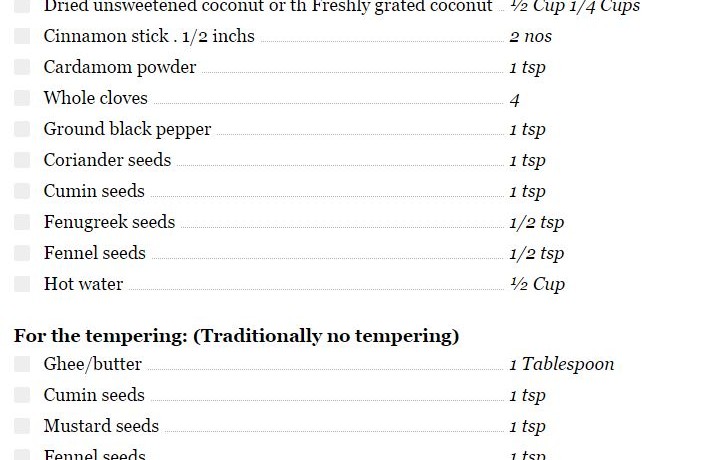The height and width of the screenshot is (460, 723).
Task: Check the Dried unsweetened coconut checkbox
Action: (x=22, y=6)
